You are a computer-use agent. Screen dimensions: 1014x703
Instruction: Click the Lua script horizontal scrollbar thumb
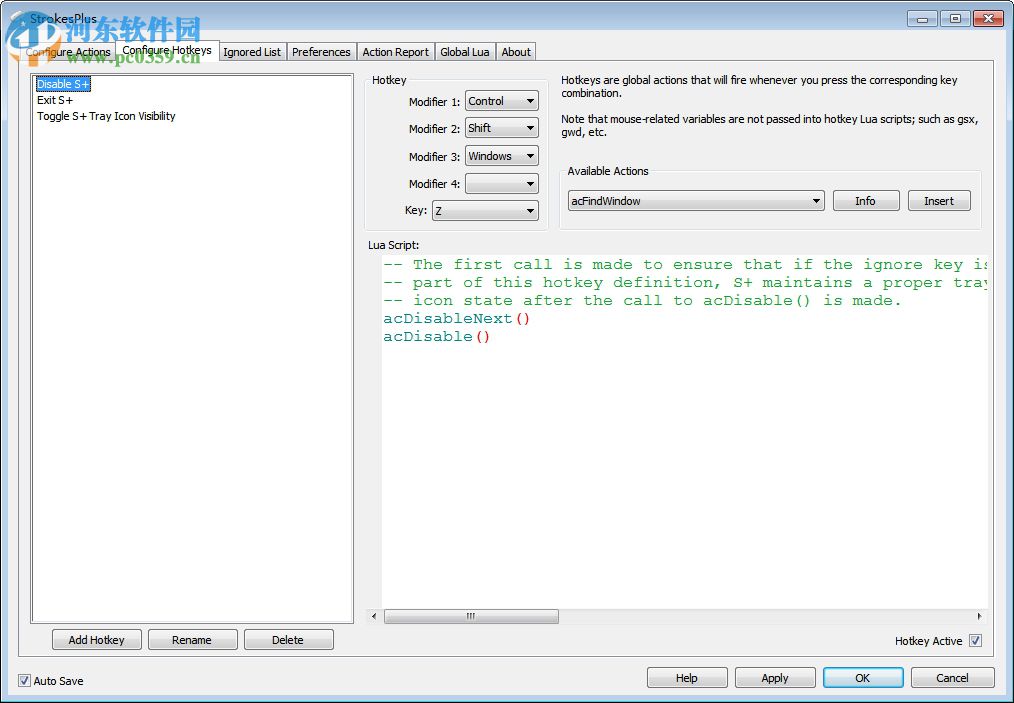(471, 617)
